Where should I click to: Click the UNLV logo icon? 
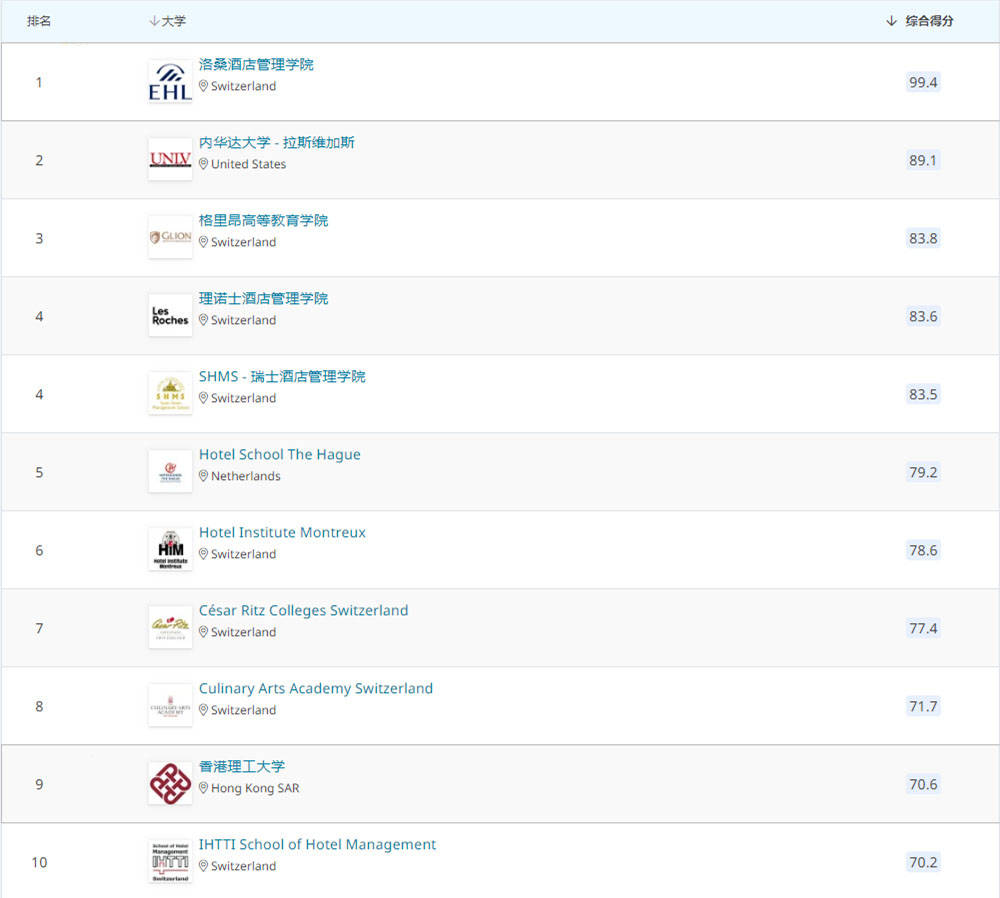[170, 159]
